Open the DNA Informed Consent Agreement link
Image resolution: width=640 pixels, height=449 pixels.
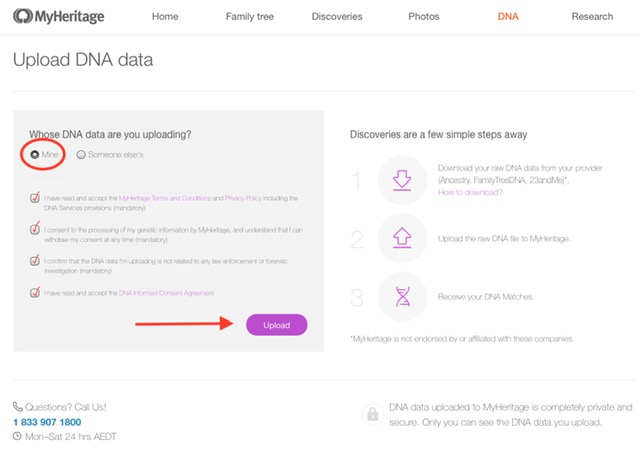pyautogui.click(x=166, y=293)
